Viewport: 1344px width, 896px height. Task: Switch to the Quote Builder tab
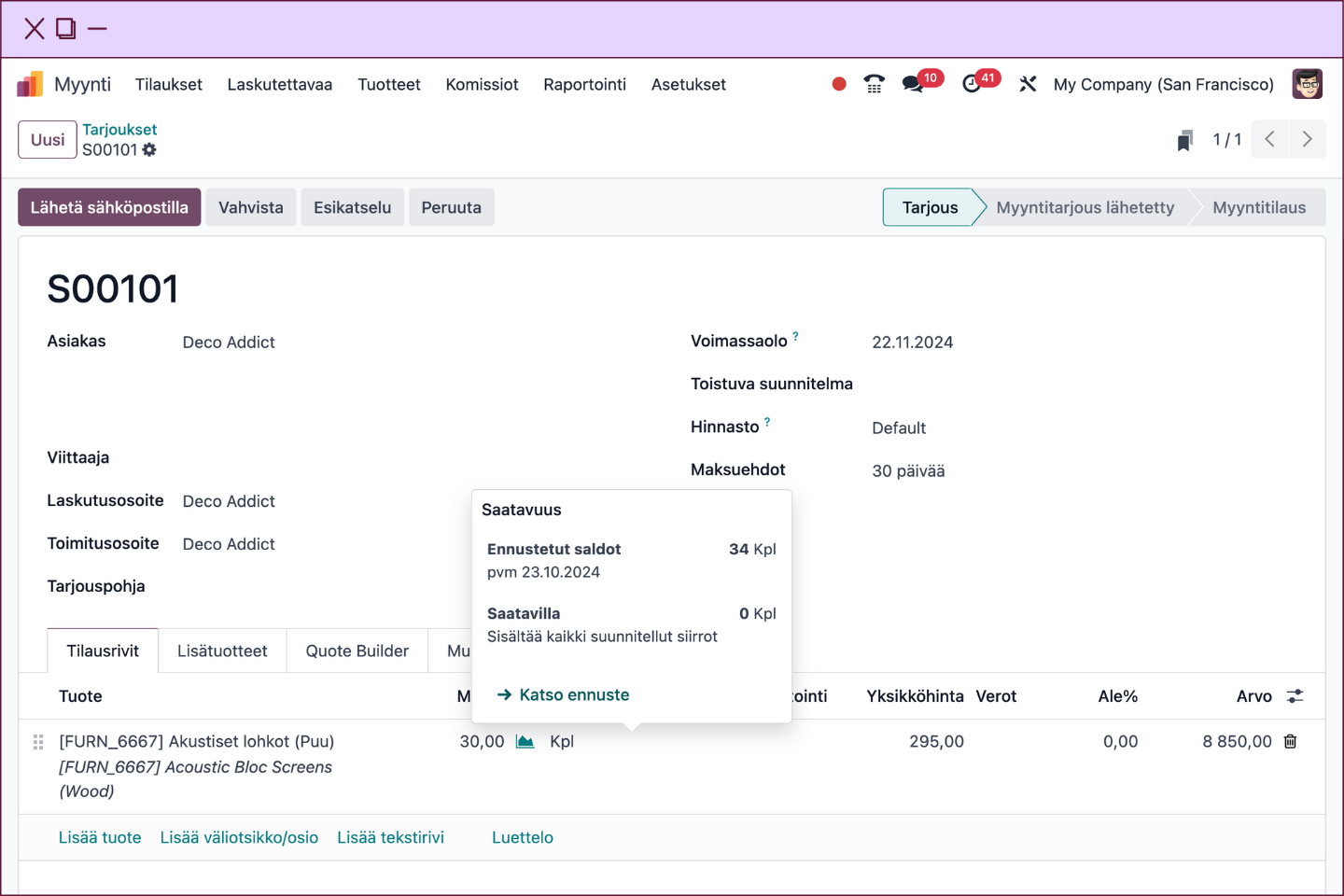357,651
